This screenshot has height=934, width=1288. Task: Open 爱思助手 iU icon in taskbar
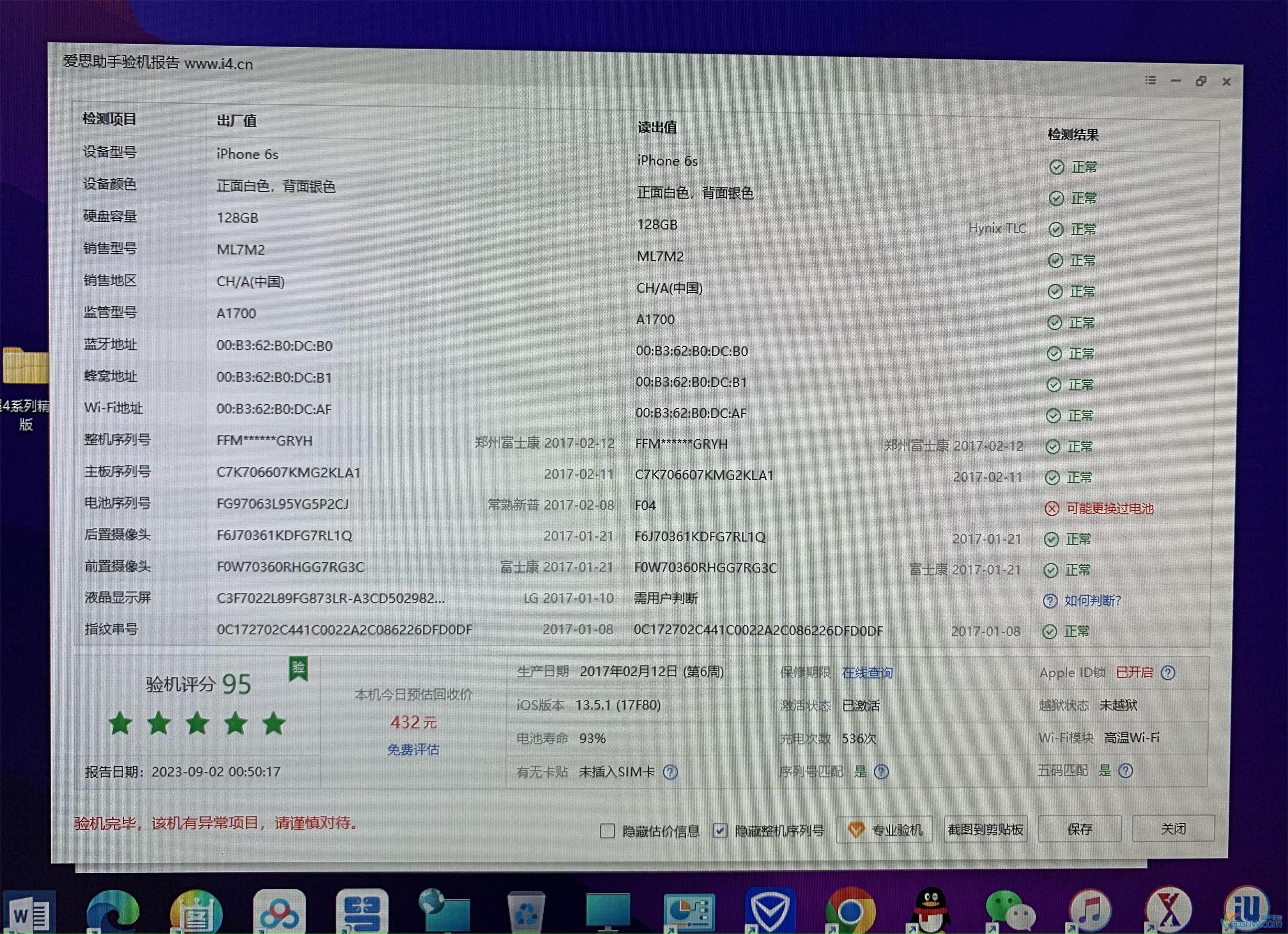point(1247,910)
